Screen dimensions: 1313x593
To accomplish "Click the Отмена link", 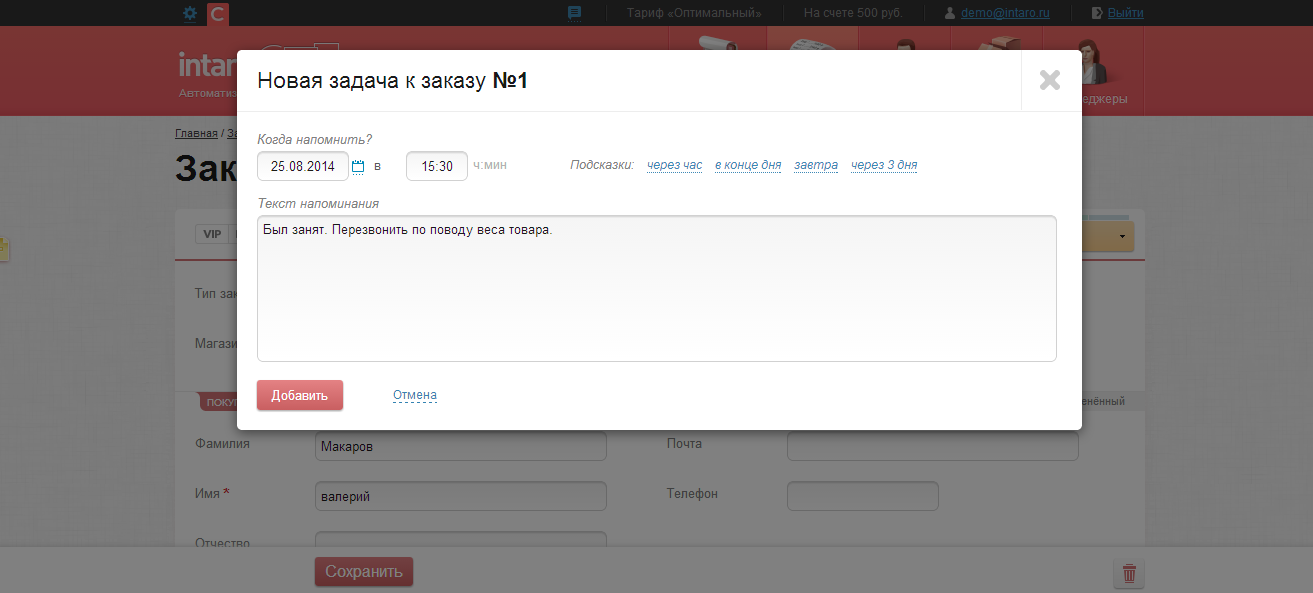I will point(415,395).
